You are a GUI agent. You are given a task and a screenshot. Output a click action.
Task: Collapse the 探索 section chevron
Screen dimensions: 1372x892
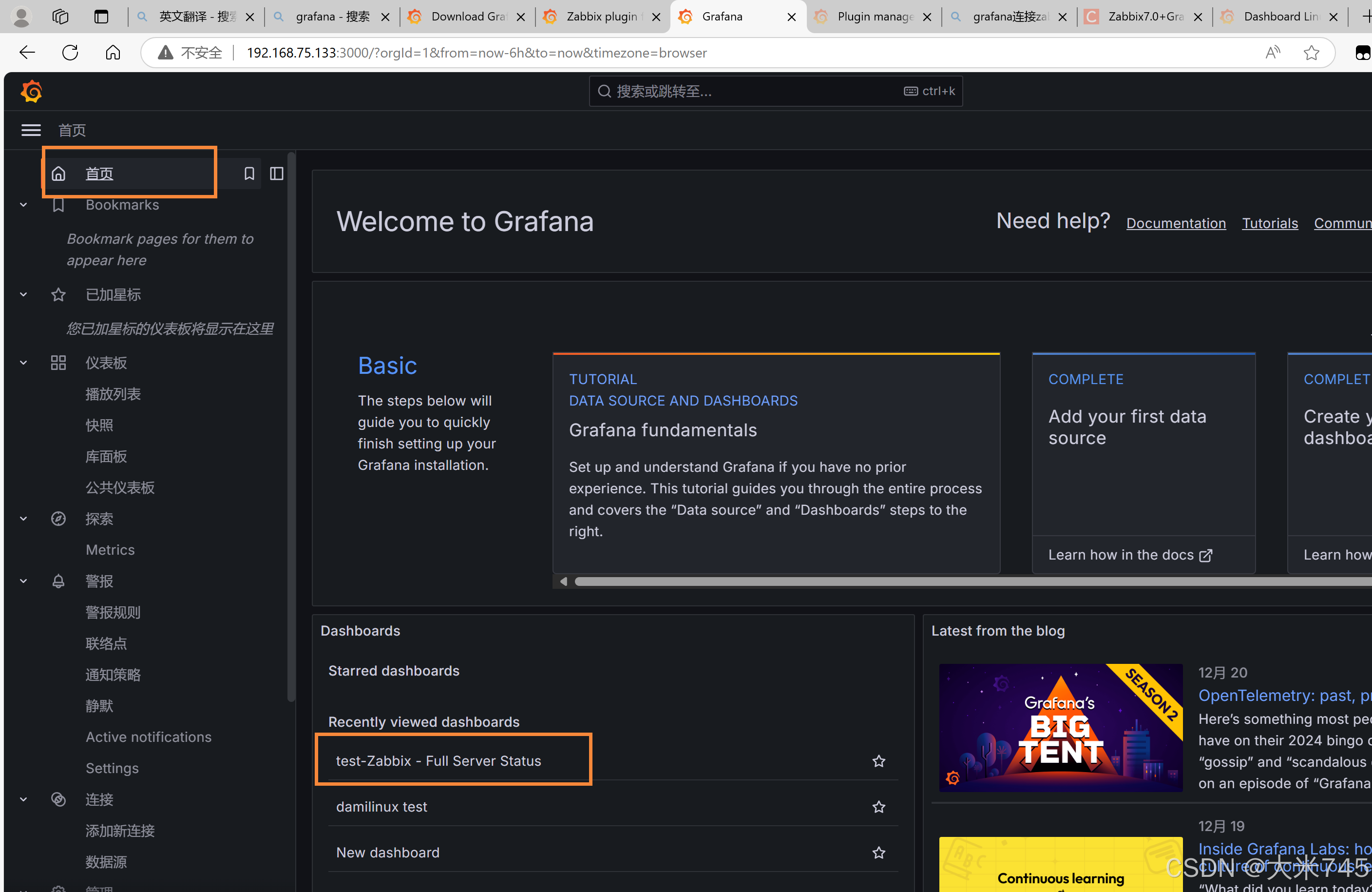point(24,518)
